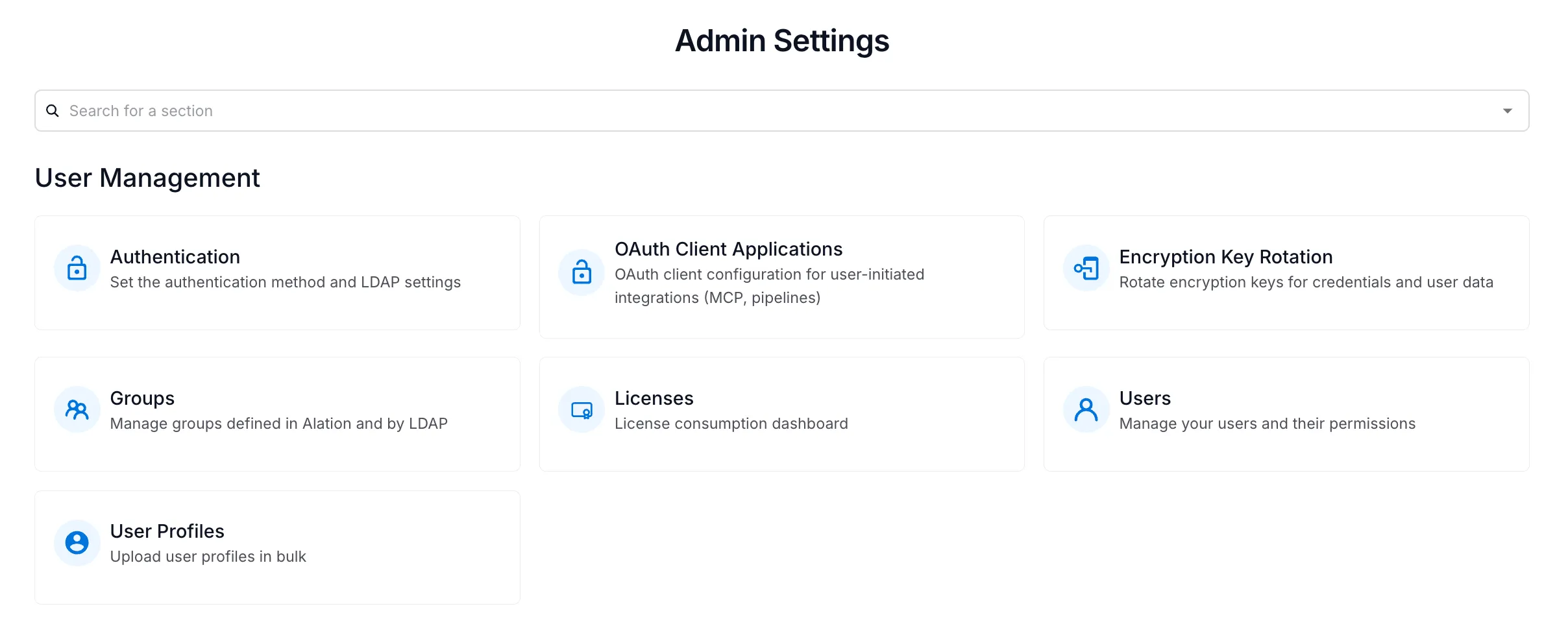Click the Groups people icon
Image resolution: width=1568 pixels, height=637 pixels.
click(x=77, y=409)
